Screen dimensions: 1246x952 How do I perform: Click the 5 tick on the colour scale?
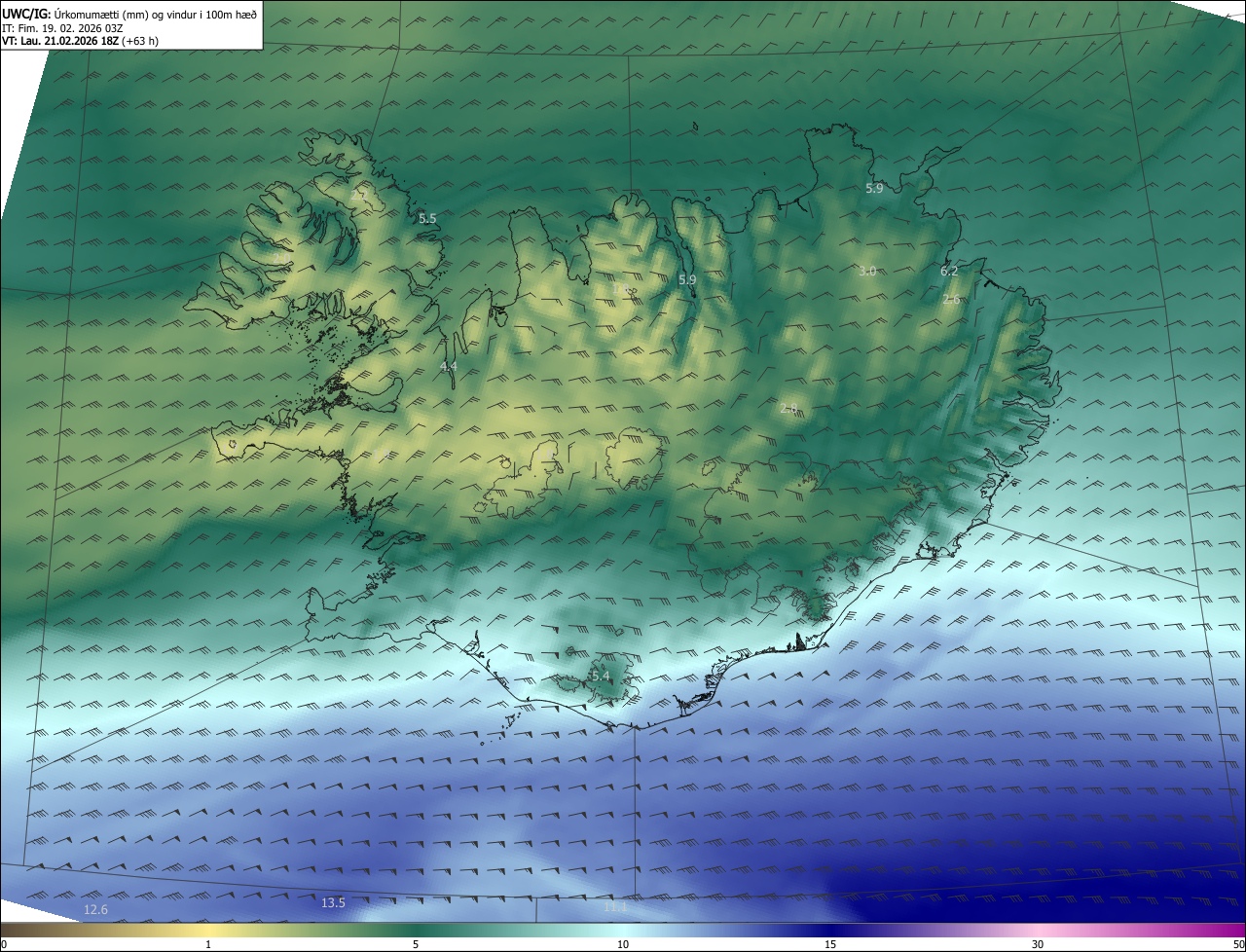click(416, 944)
